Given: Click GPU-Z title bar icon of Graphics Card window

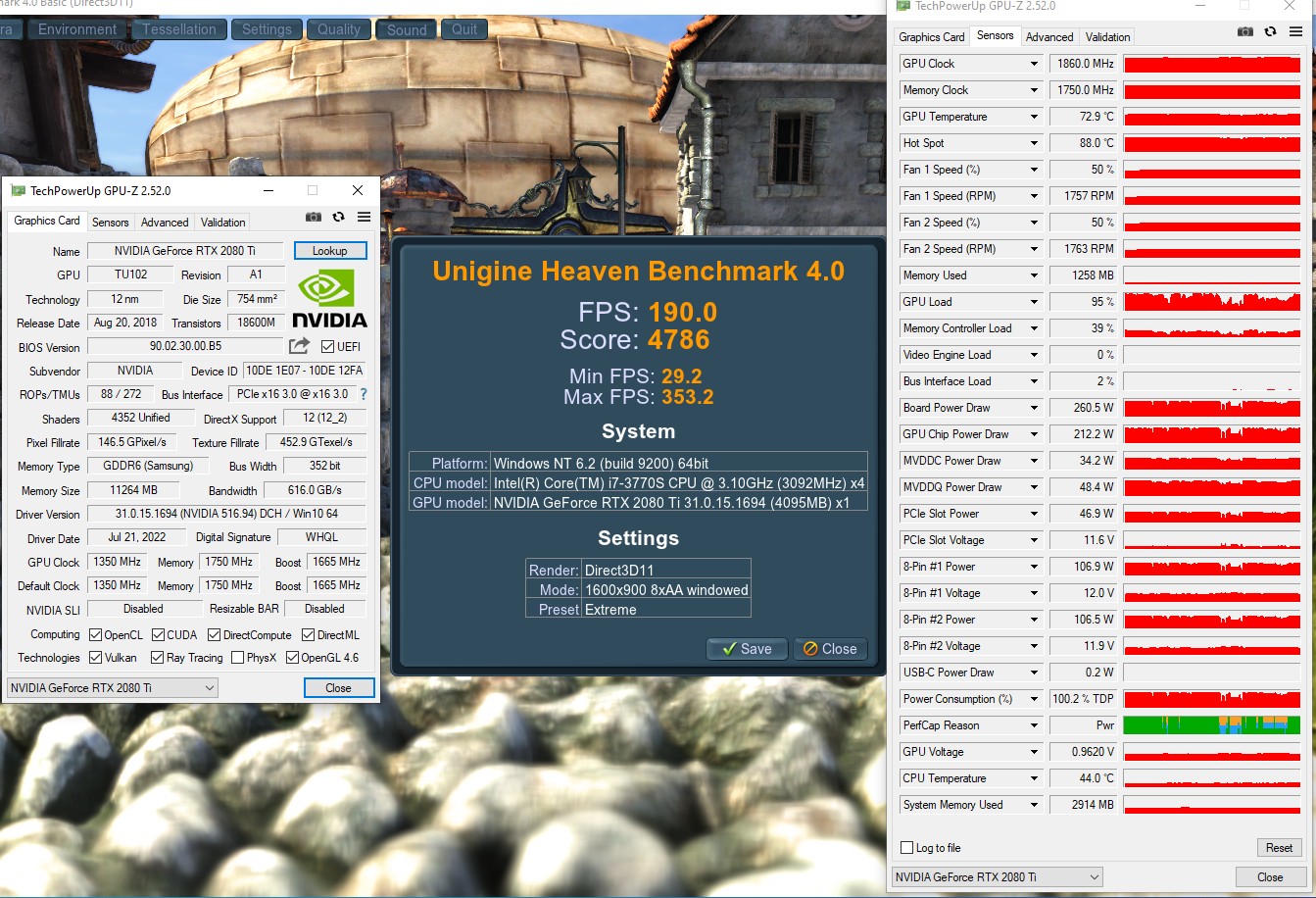Looking at the screenshot, I should click(19, 190).
